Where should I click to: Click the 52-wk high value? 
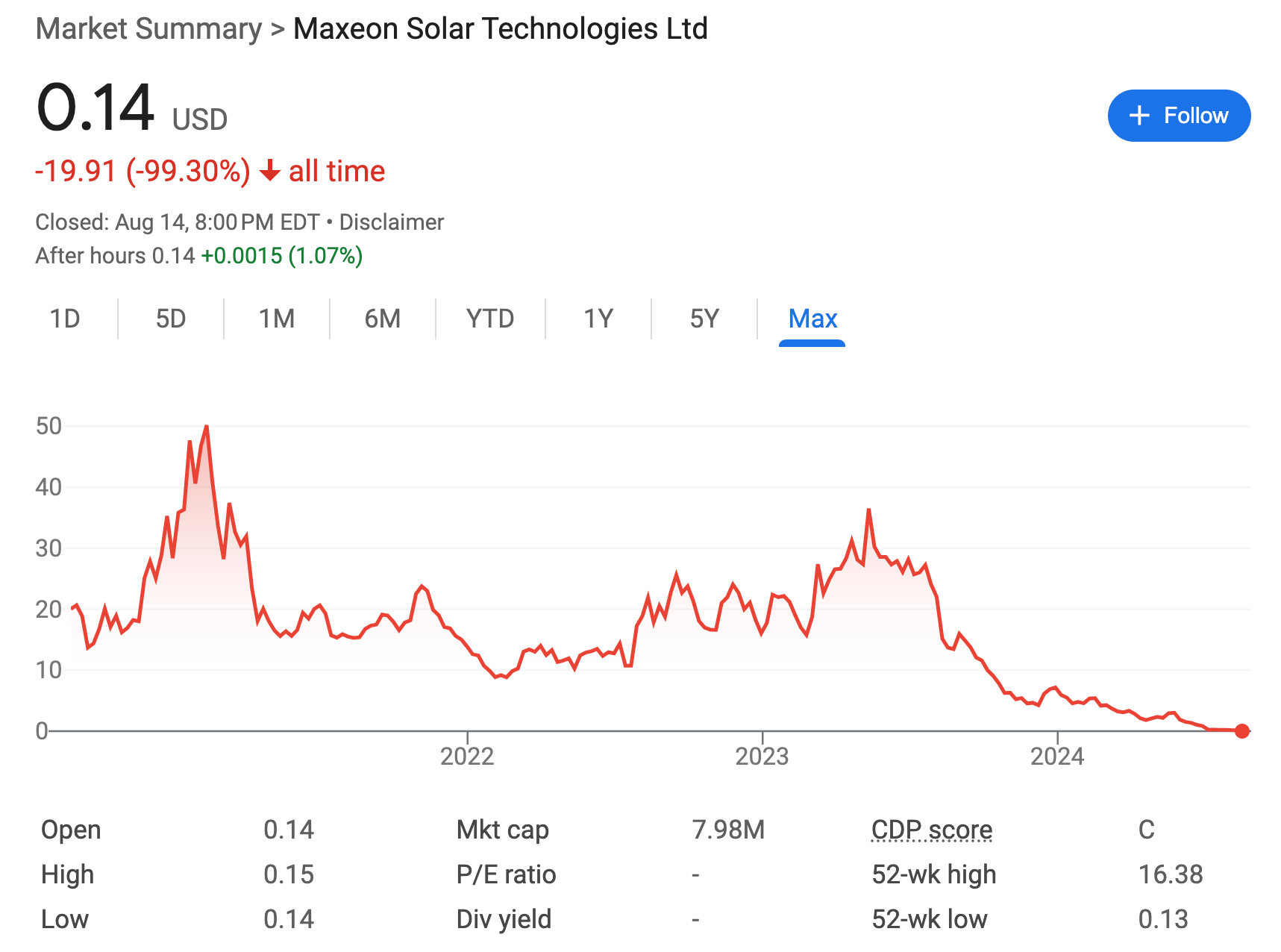(x=1172, y=874)
